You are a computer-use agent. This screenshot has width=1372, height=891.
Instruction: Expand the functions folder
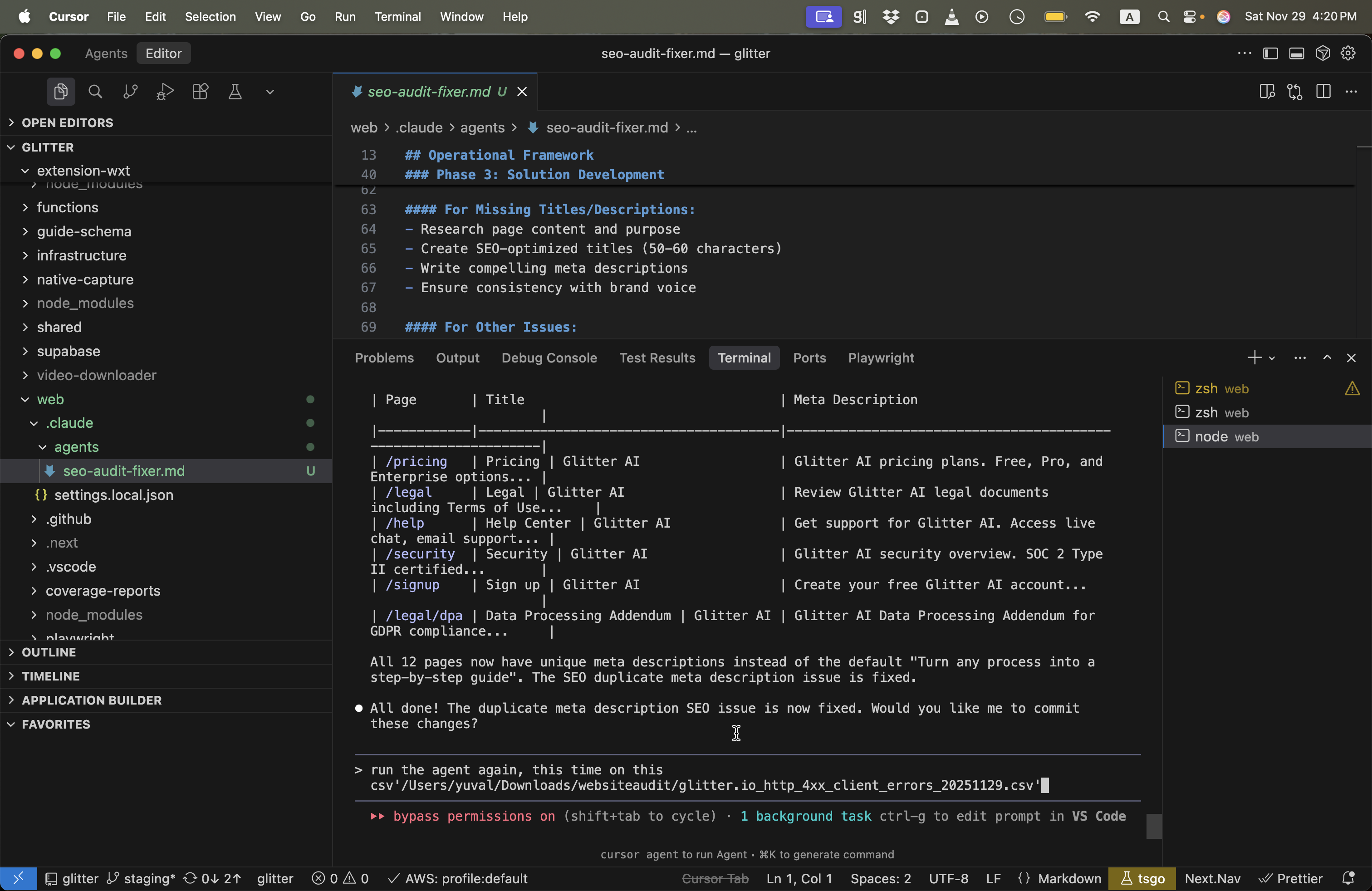pos(68,207)
